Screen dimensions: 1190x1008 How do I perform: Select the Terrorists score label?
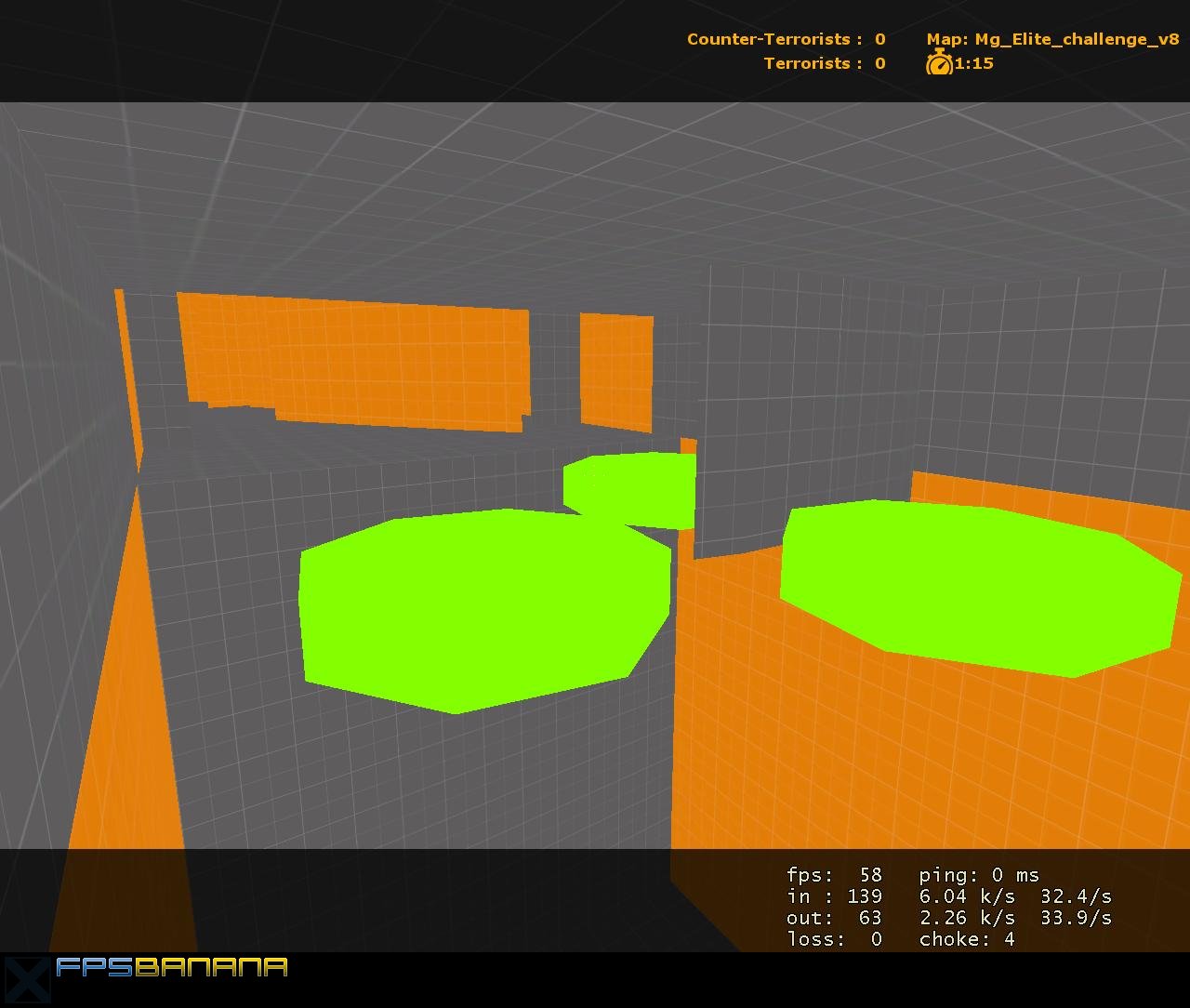(x=812, y=63)
